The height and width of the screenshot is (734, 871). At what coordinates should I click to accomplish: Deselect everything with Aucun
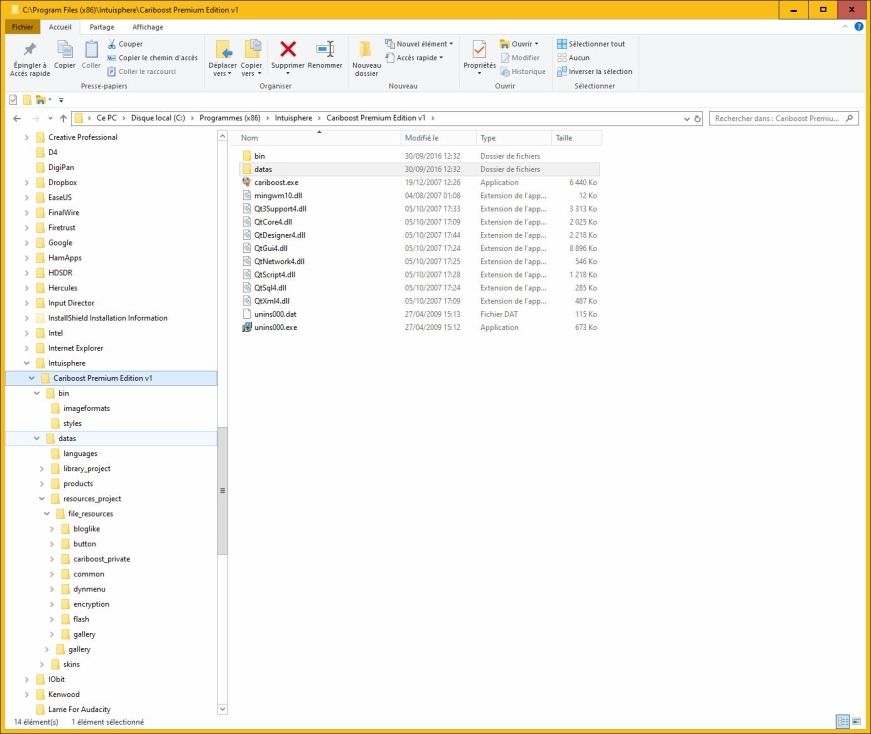tap(573, 58)
